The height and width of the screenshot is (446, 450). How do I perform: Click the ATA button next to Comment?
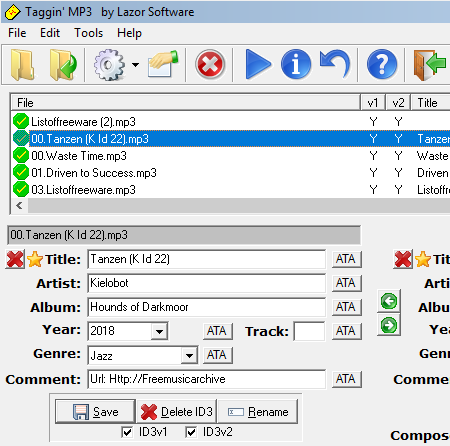pyautogui.click(x=346, y=379)
